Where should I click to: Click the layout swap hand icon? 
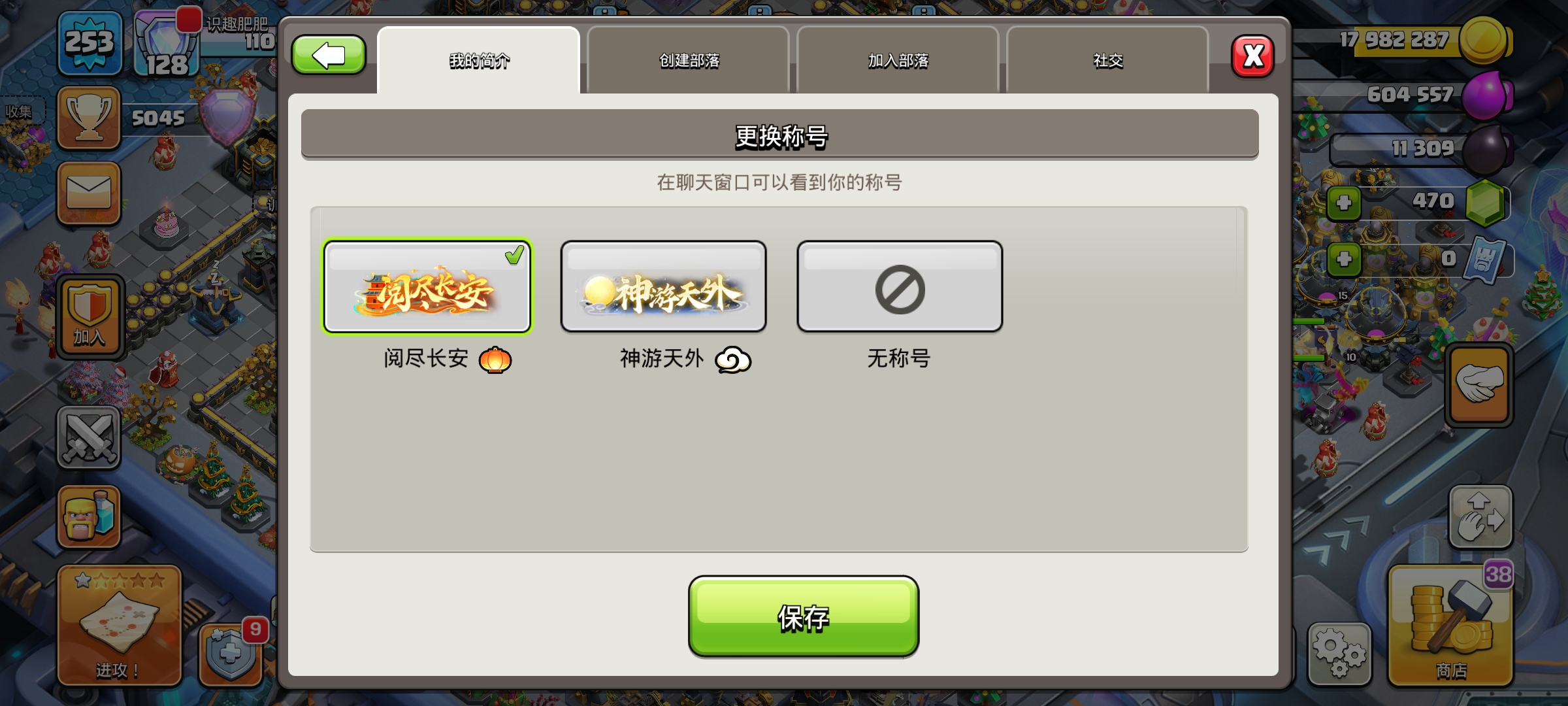pyautogui.click(x=1480, y=517)
